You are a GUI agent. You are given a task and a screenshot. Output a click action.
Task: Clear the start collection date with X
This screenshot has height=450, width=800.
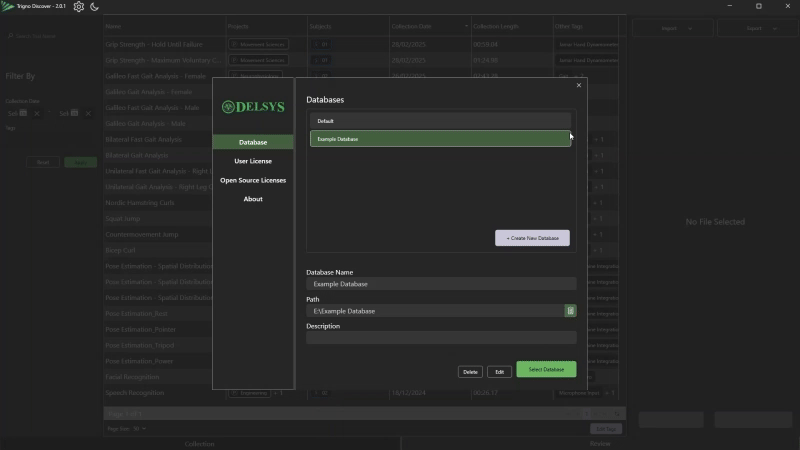click(x=37, y=113)
